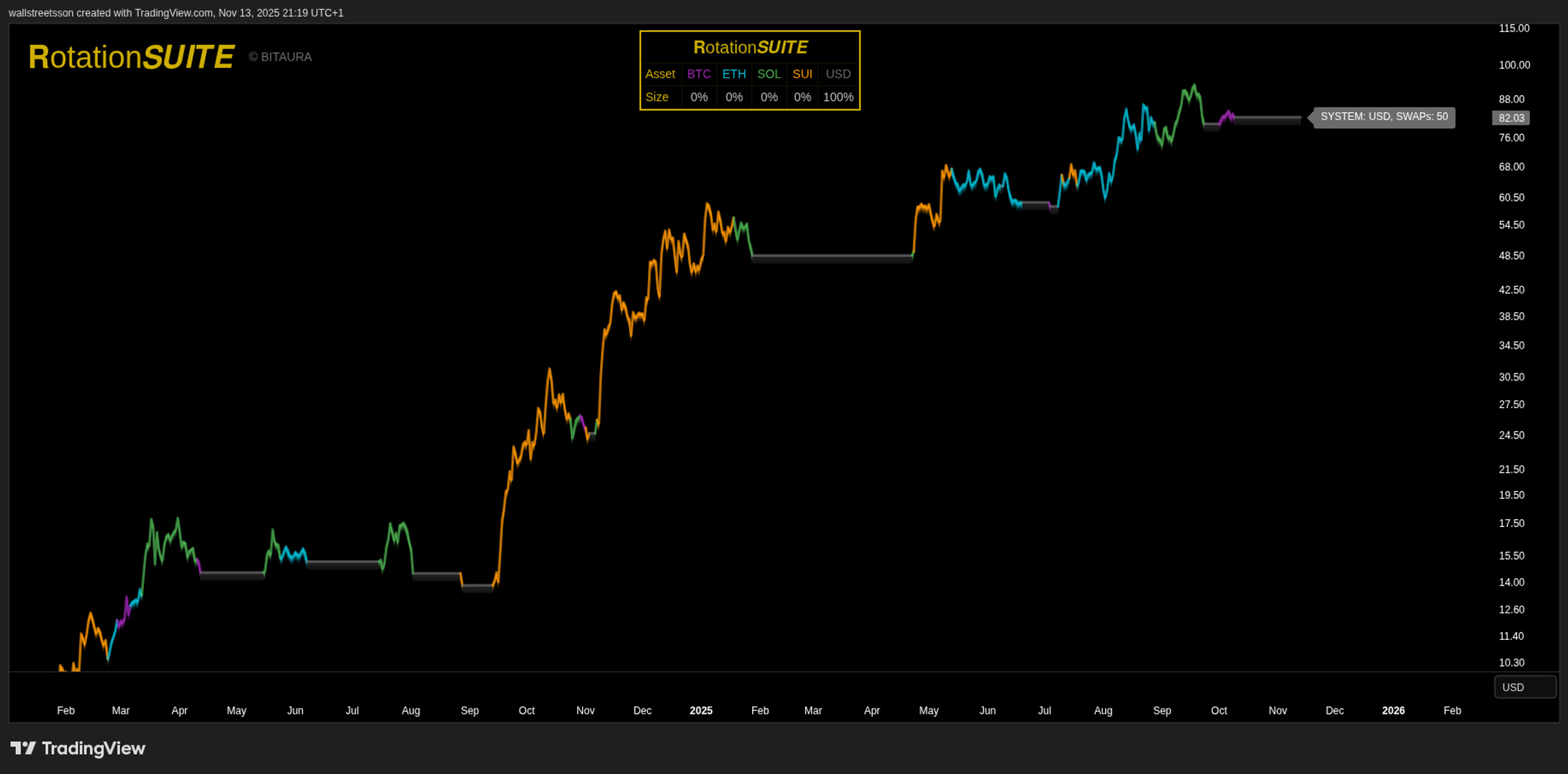Select the SOL asset header cell
Viewport: 1568px width, 774px height.
769,74
